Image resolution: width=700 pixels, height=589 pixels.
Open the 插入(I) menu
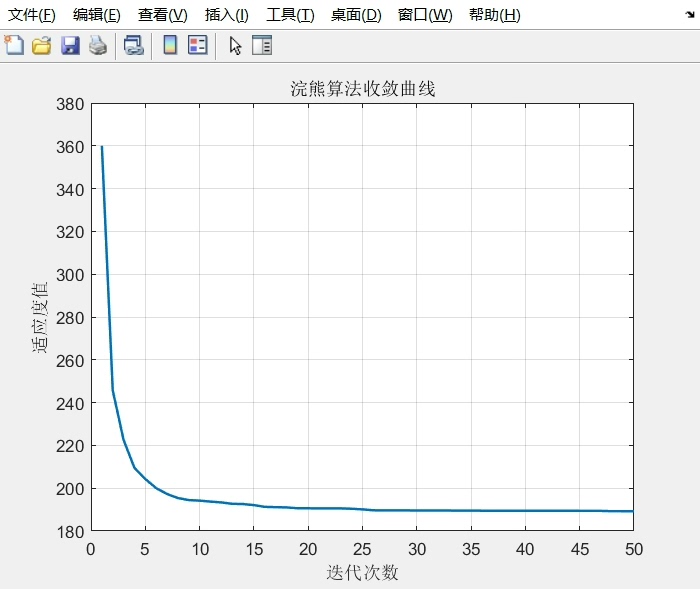227,15
